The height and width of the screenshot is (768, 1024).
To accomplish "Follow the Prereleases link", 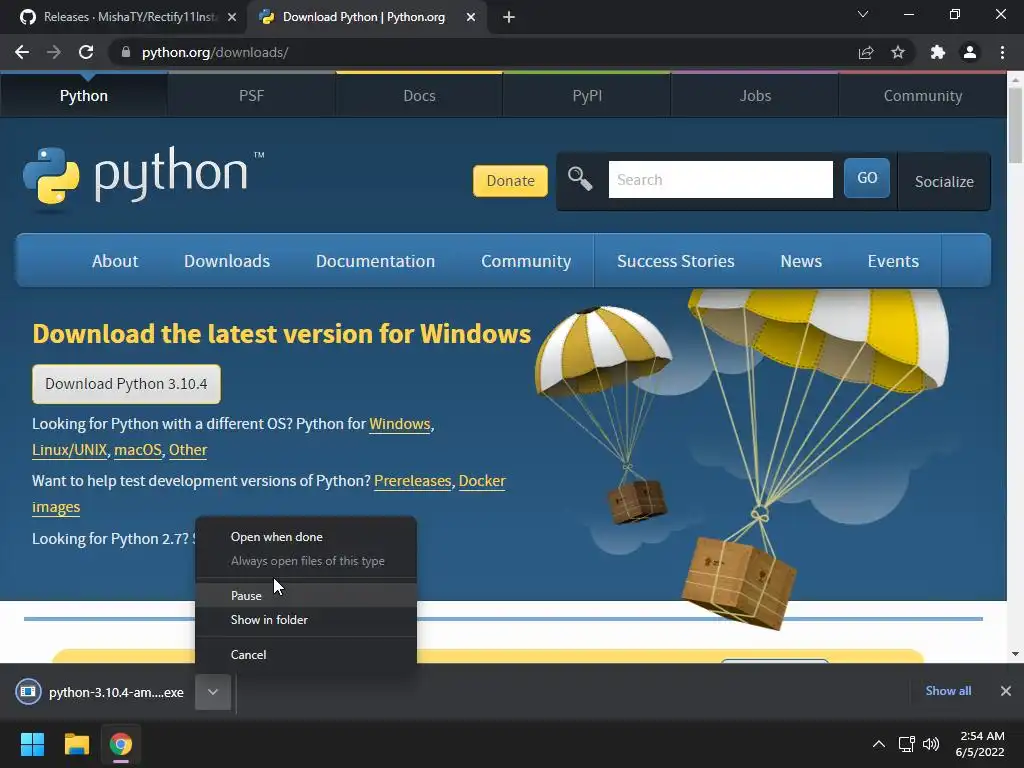I will (413, 481).
